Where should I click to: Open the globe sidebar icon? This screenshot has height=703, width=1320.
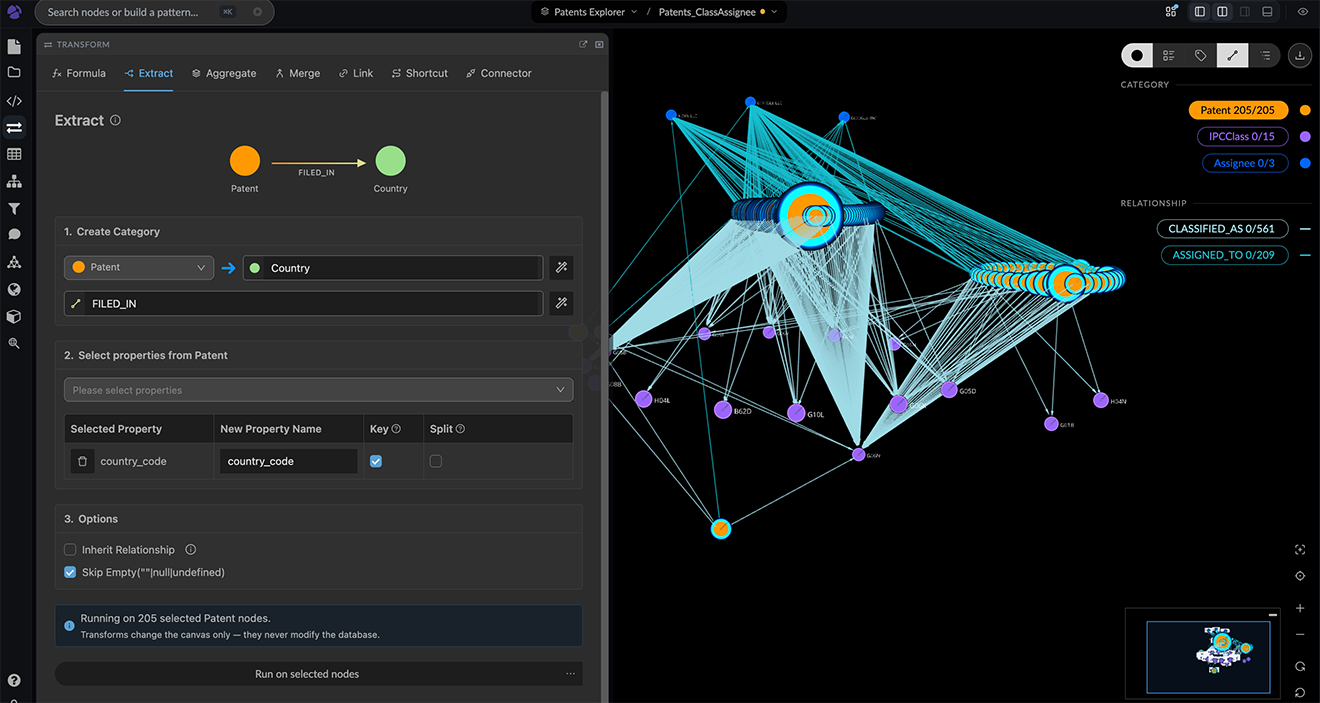14,289
